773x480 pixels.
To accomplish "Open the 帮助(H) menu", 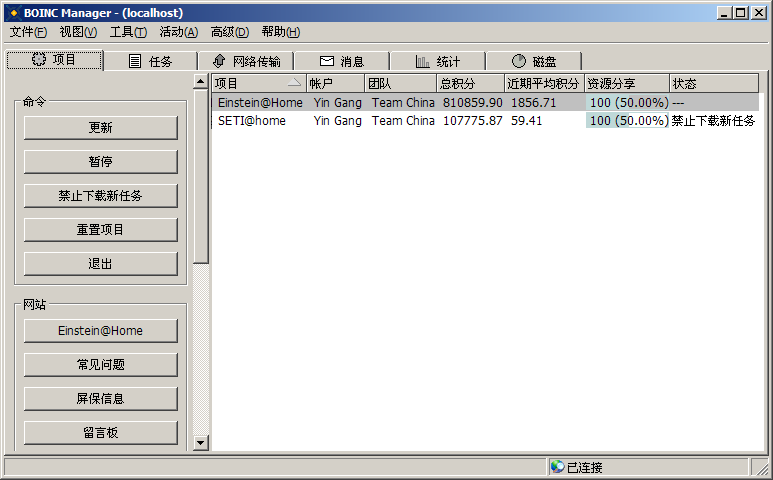I will (x=281, y=32).
